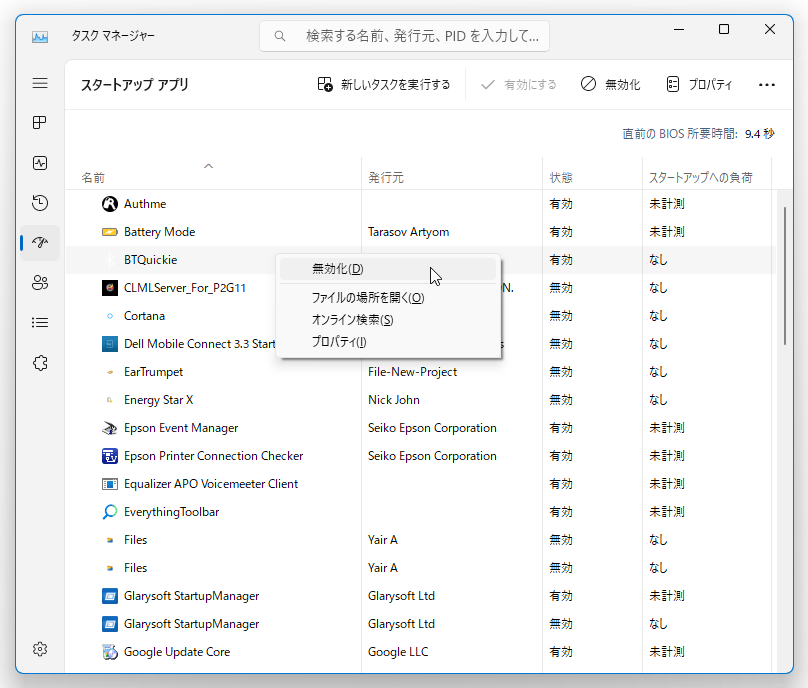Image resolution: width=808 pixels, height=688 pixels.
Task: Select the Startup apps sidebar icon
Action: pos(40,243)
